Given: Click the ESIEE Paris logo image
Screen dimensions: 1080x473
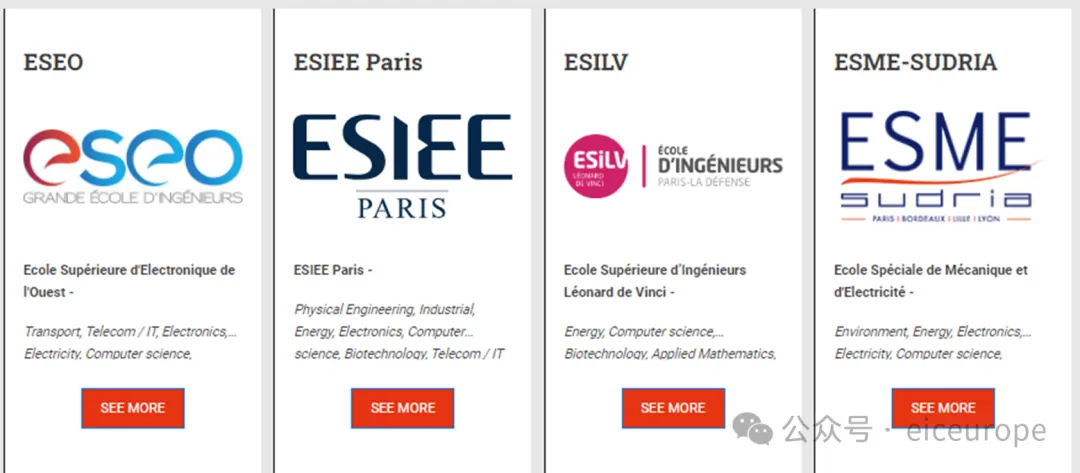Looking at the screenshot, I should click(402, 167).
